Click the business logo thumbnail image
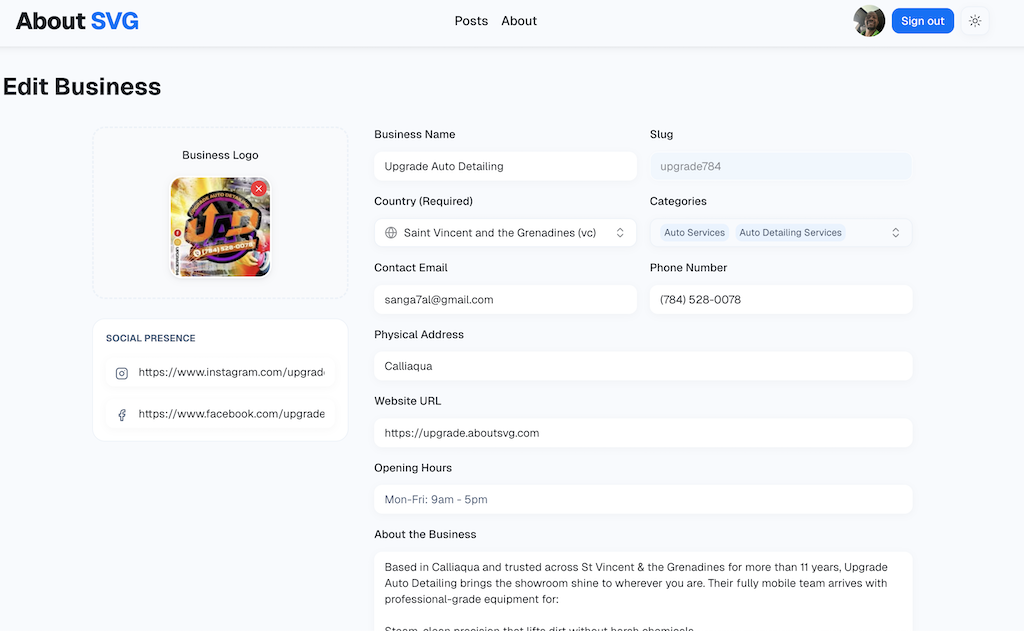 click(x=220, y=227)
